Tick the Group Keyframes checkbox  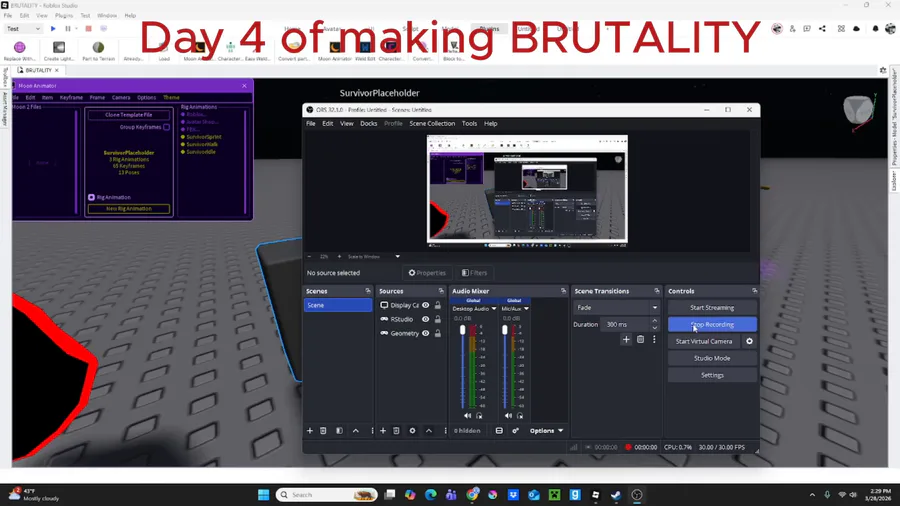point(166,127)
